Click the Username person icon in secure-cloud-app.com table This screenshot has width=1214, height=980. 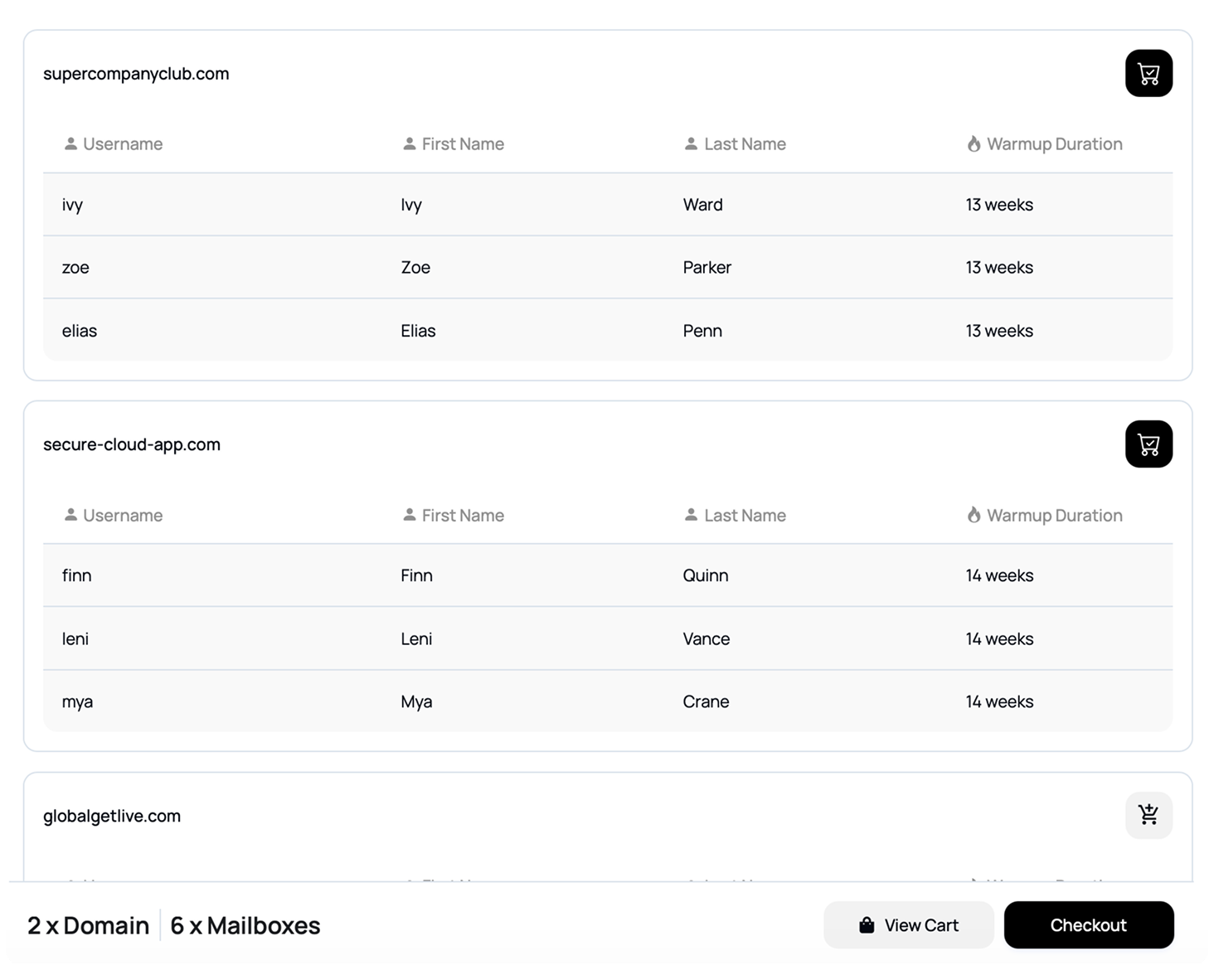pos(71,514)
